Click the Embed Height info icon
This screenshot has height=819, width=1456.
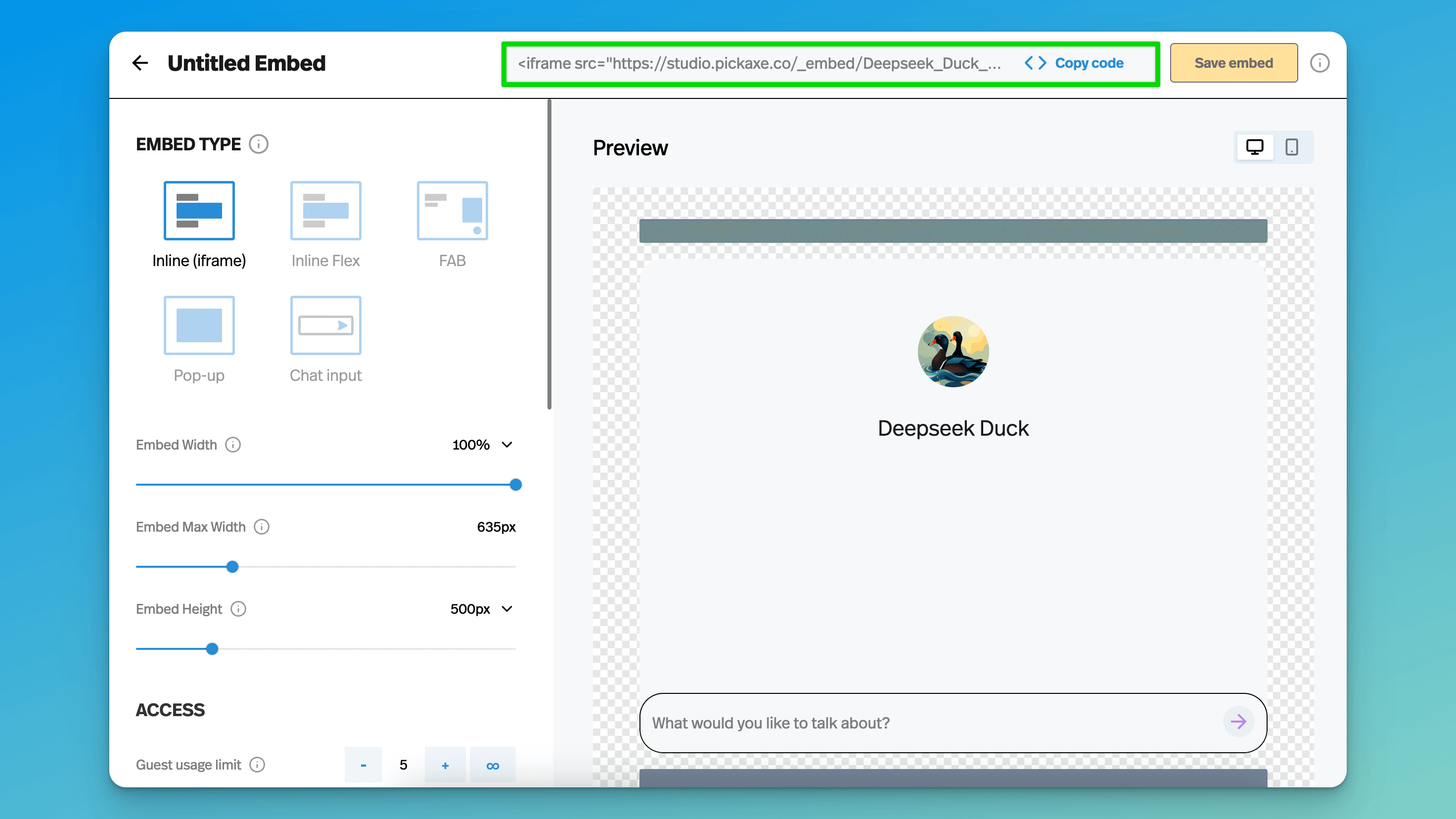coord(238,609)
